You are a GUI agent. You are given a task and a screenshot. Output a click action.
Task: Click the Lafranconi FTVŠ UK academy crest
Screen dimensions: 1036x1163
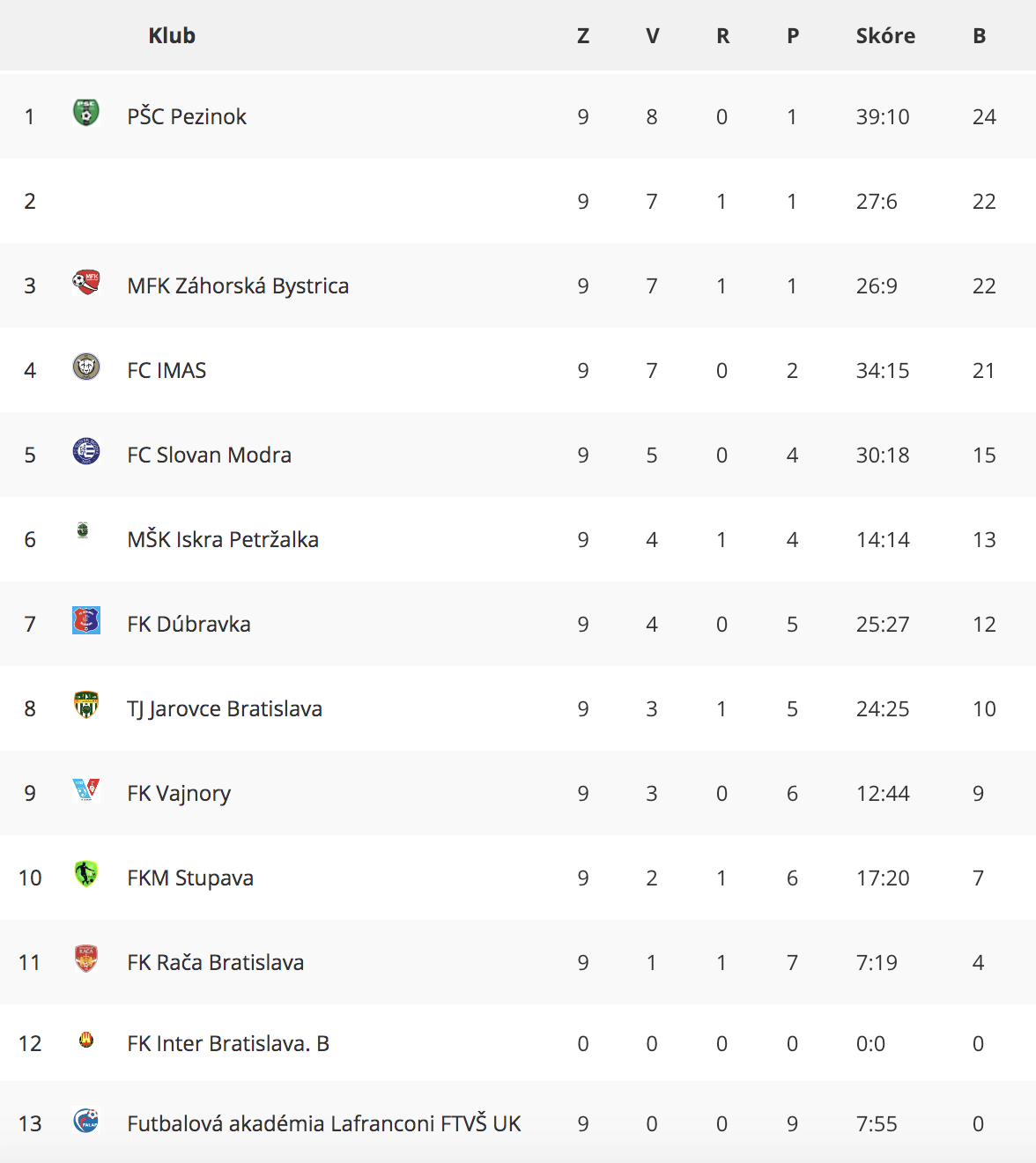click(86, 1121)
